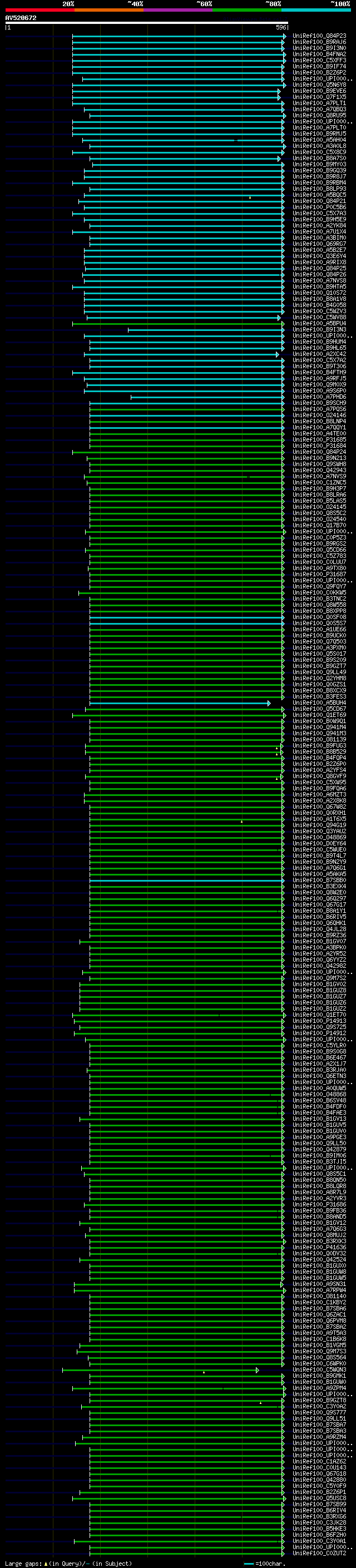The image size is (356, 1568).
Task: Select hit UniRef100_Q7F1X5
Action: (x=319, y=97)
